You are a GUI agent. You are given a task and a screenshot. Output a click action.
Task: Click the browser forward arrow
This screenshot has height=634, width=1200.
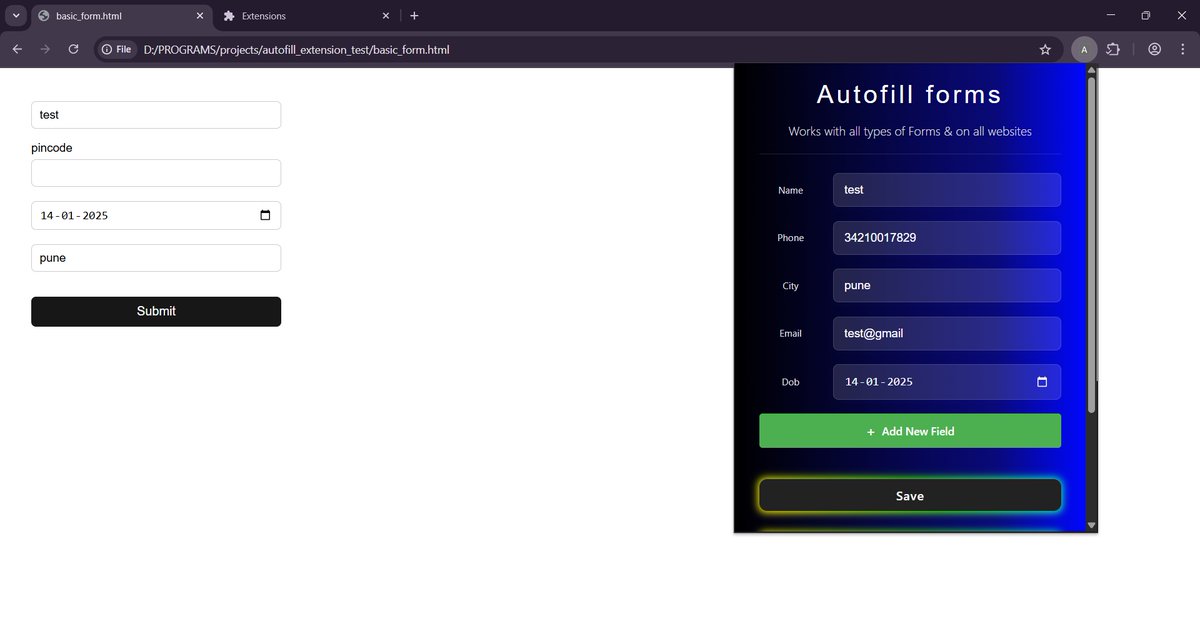point(45,49)
